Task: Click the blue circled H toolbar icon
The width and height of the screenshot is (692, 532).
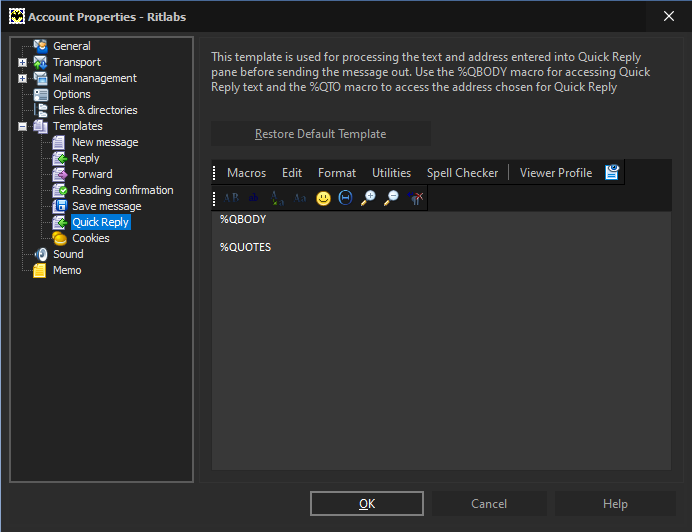Action: [x=345, y=198]
